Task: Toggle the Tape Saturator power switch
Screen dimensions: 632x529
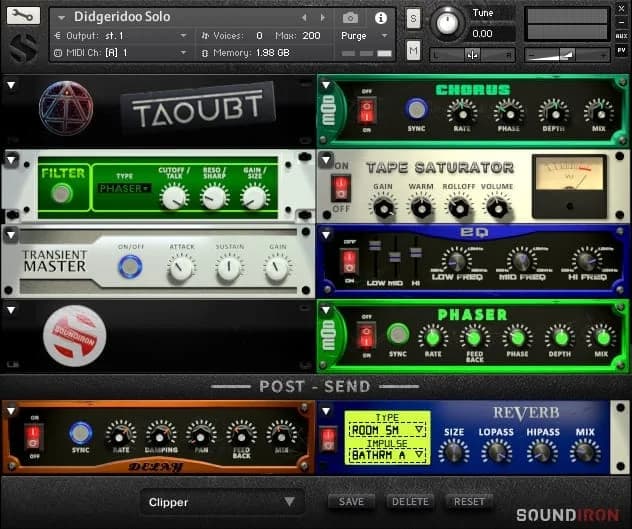Action: 341,187
